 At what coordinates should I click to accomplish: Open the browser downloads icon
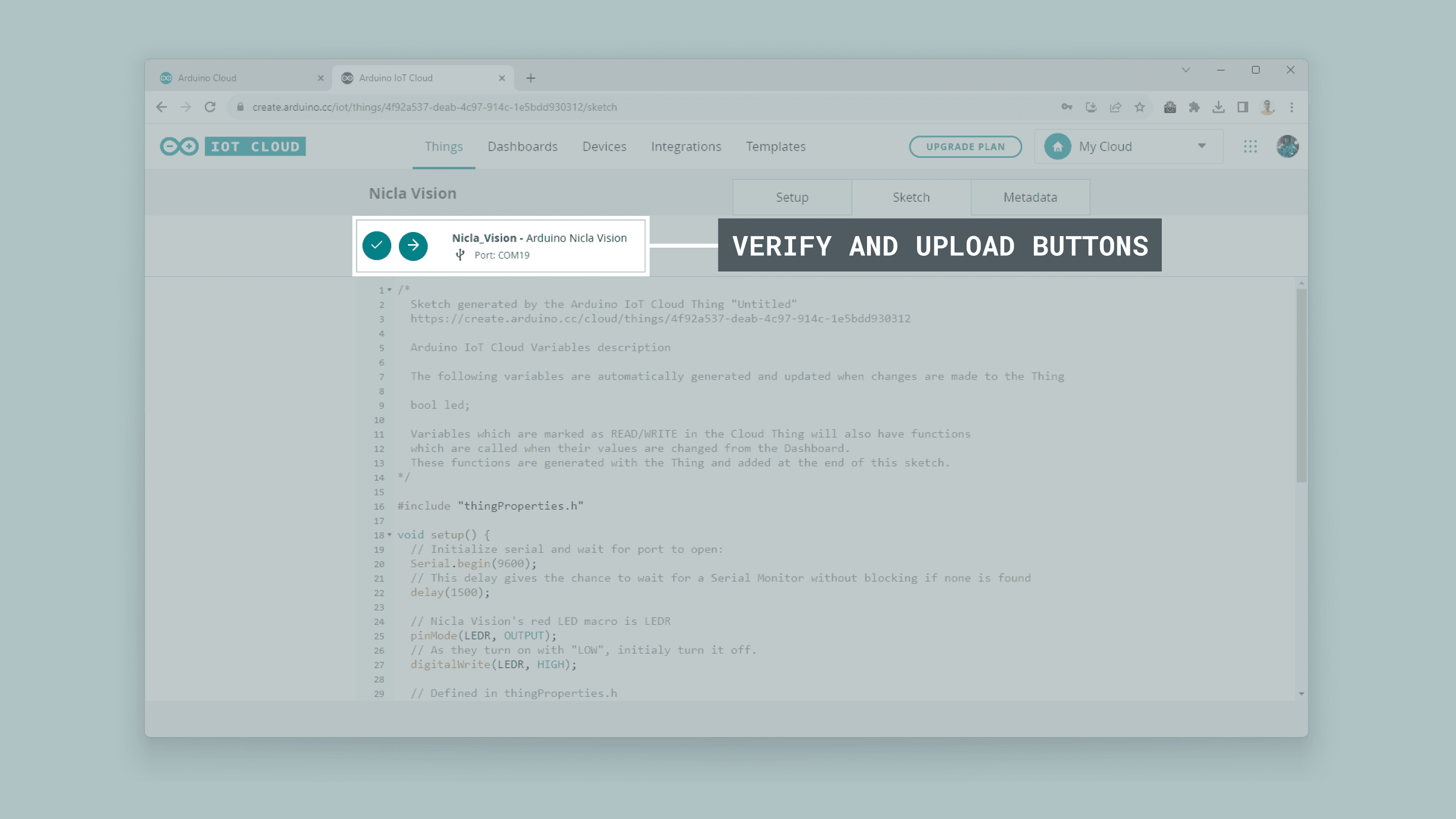(x=1218, y=107)
